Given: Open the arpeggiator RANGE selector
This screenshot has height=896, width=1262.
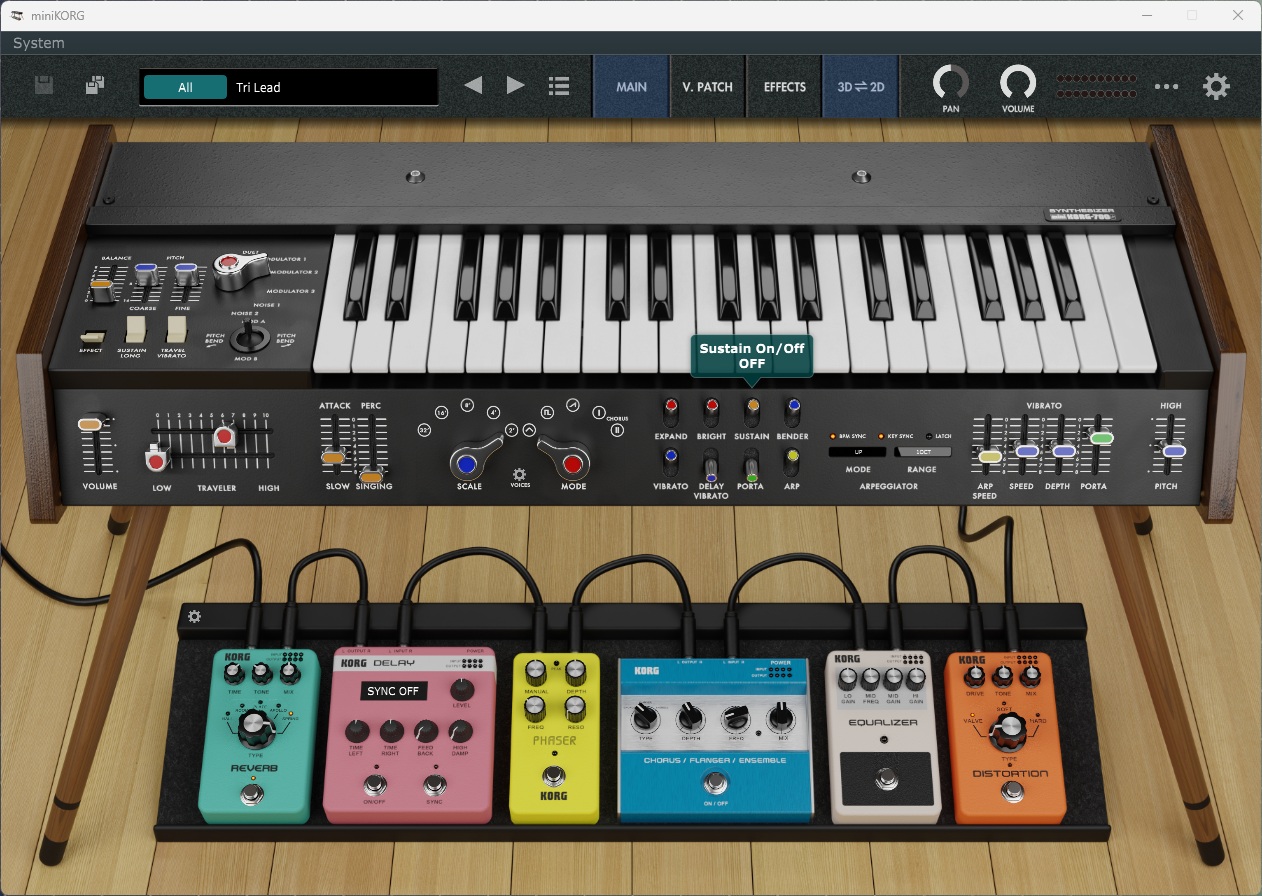Looking at the screenshot, I should tap(922, 452).
